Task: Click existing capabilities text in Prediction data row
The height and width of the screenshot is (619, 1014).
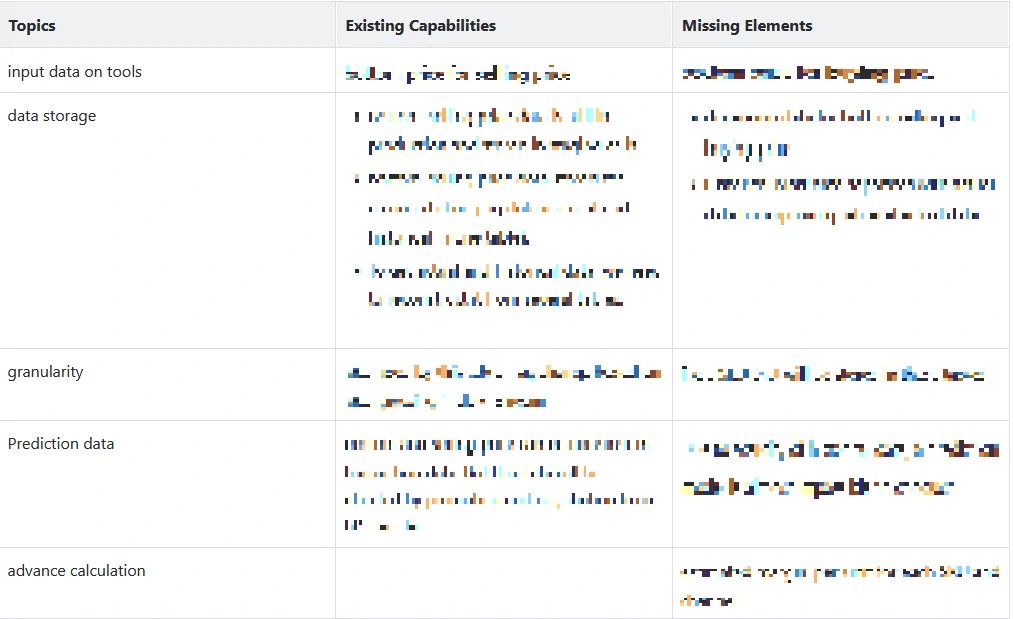Action: [x=499, y=484]
